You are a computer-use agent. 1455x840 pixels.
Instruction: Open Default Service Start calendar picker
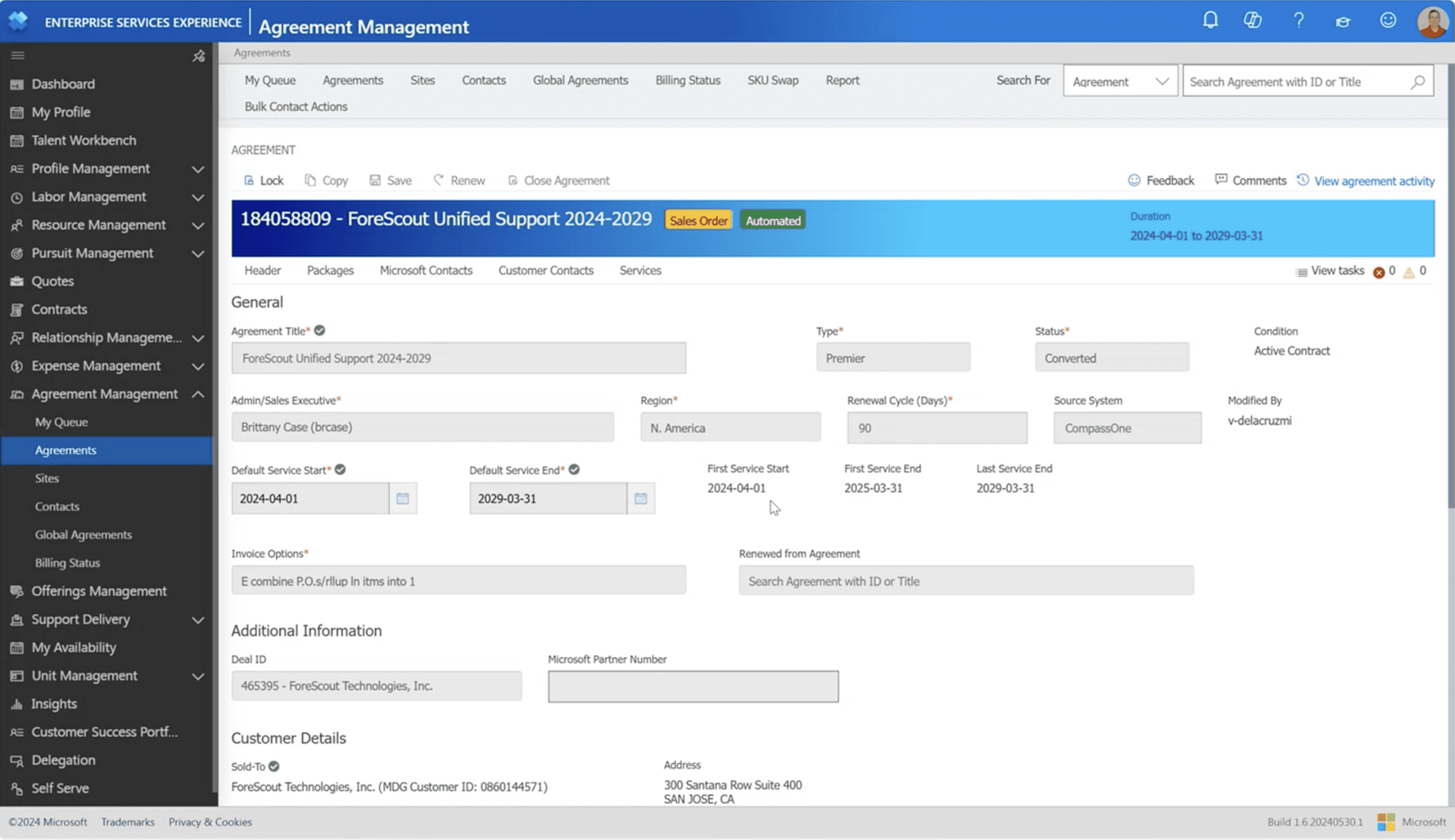[403, 498]
